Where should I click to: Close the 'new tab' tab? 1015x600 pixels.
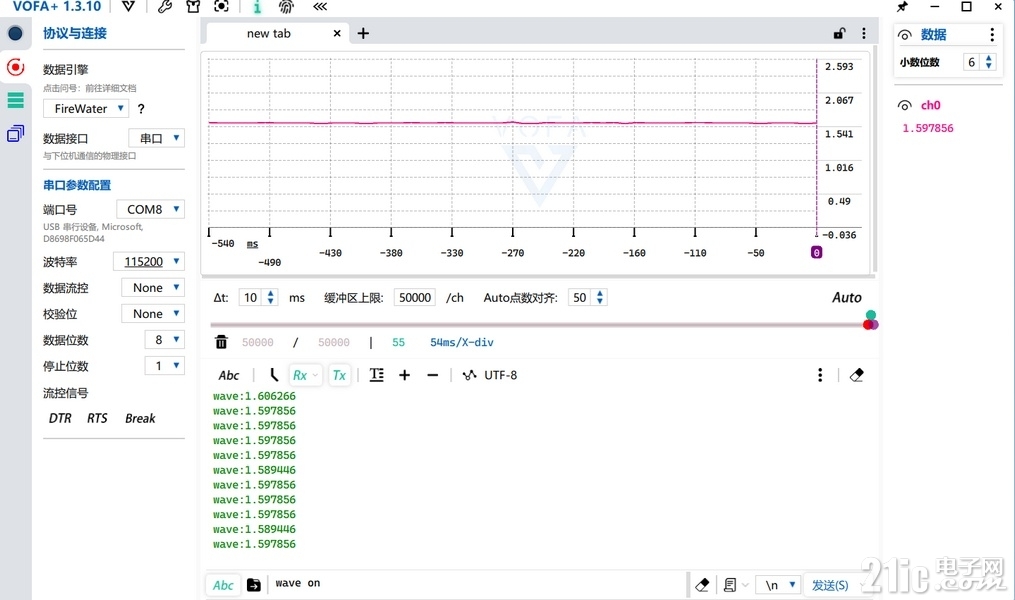337,33
